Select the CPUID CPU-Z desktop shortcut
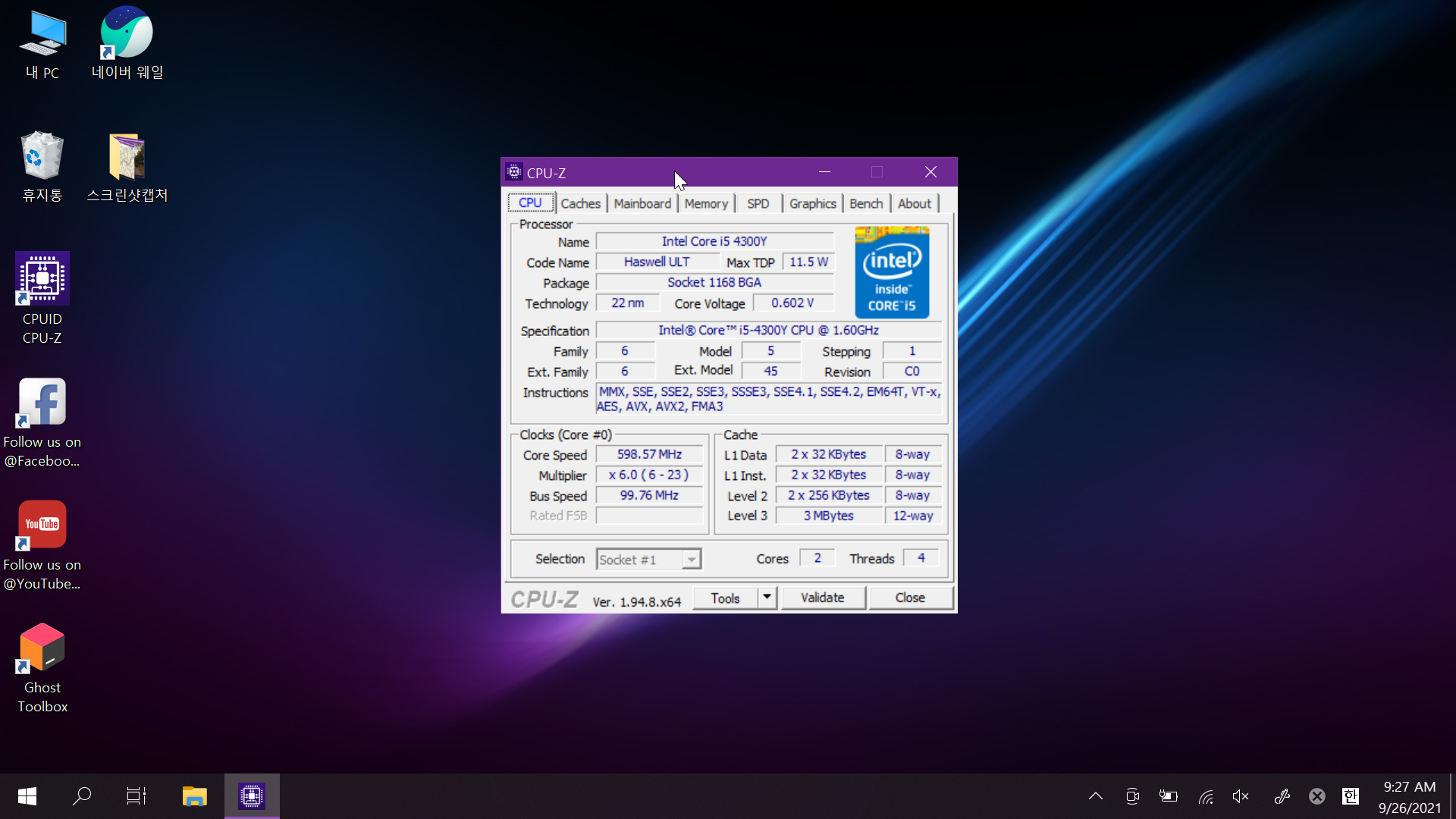1456x819 pixels. click(x=42, y=298)
